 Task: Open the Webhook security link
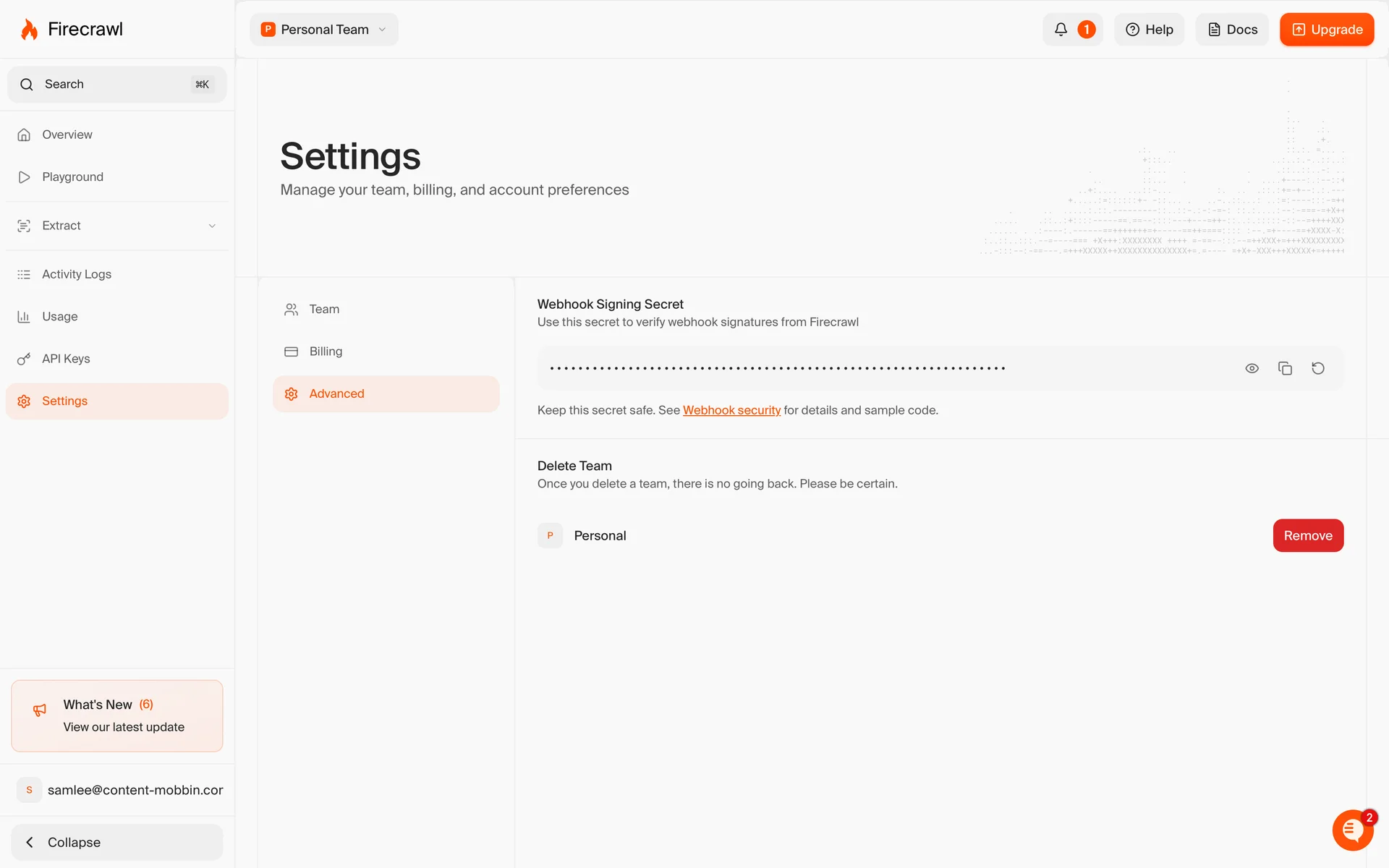[731, 410]
